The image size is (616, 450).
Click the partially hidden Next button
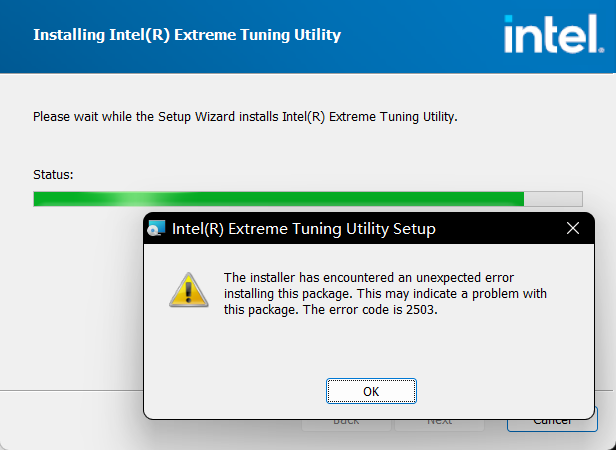[439, 424]
